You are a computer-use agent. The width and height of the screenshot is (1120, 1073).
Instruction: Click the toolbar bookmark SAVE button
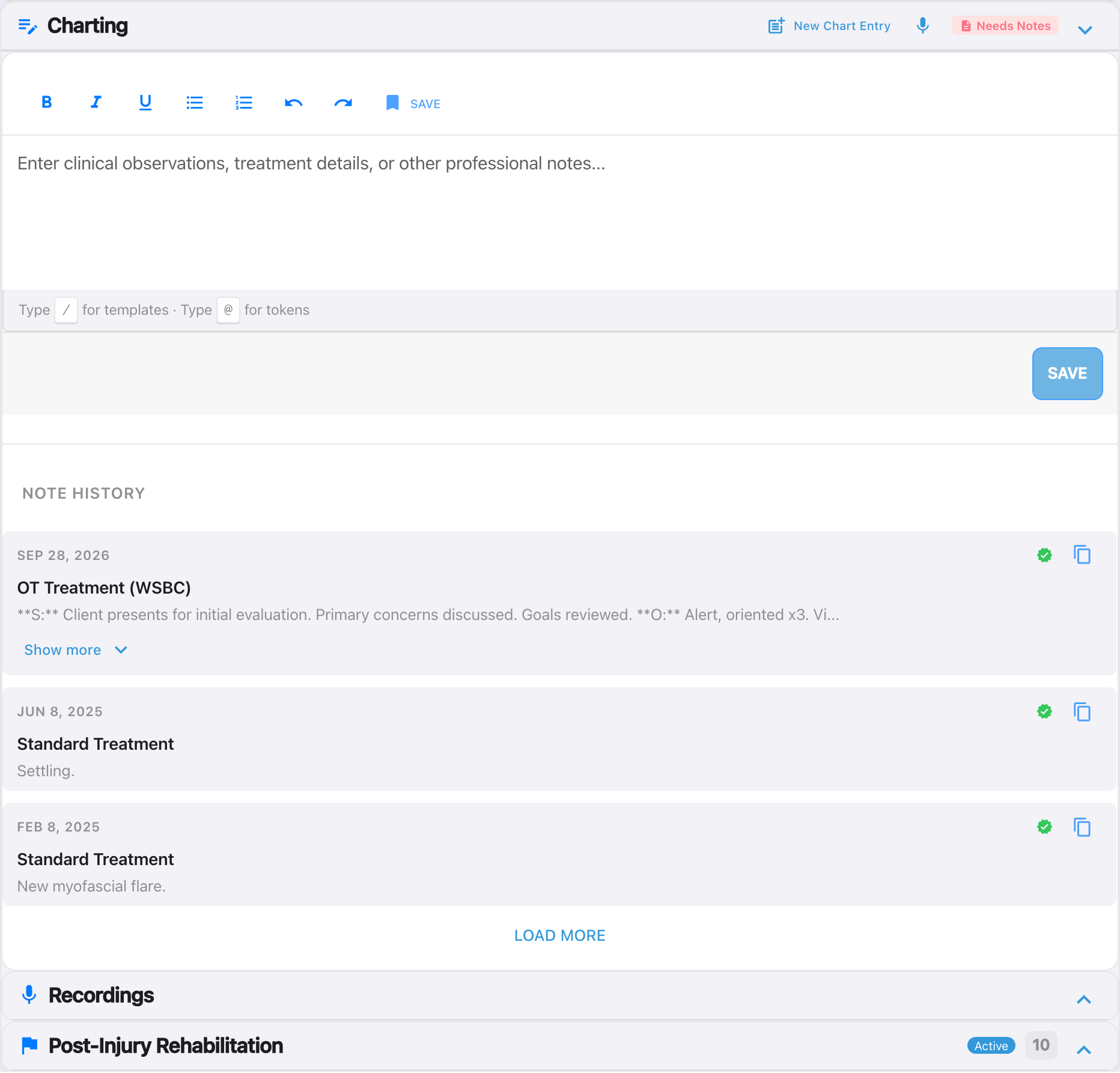pos(413,103)
